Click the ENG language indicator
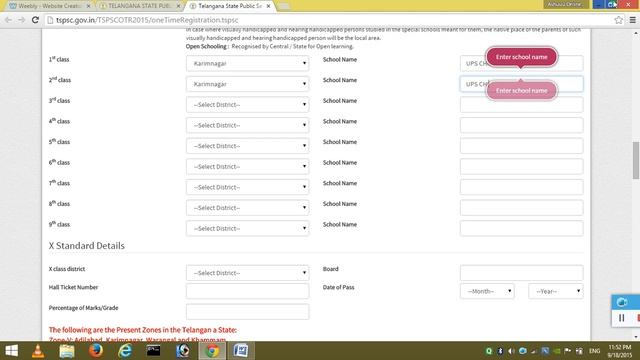 [x=595, y=351]
